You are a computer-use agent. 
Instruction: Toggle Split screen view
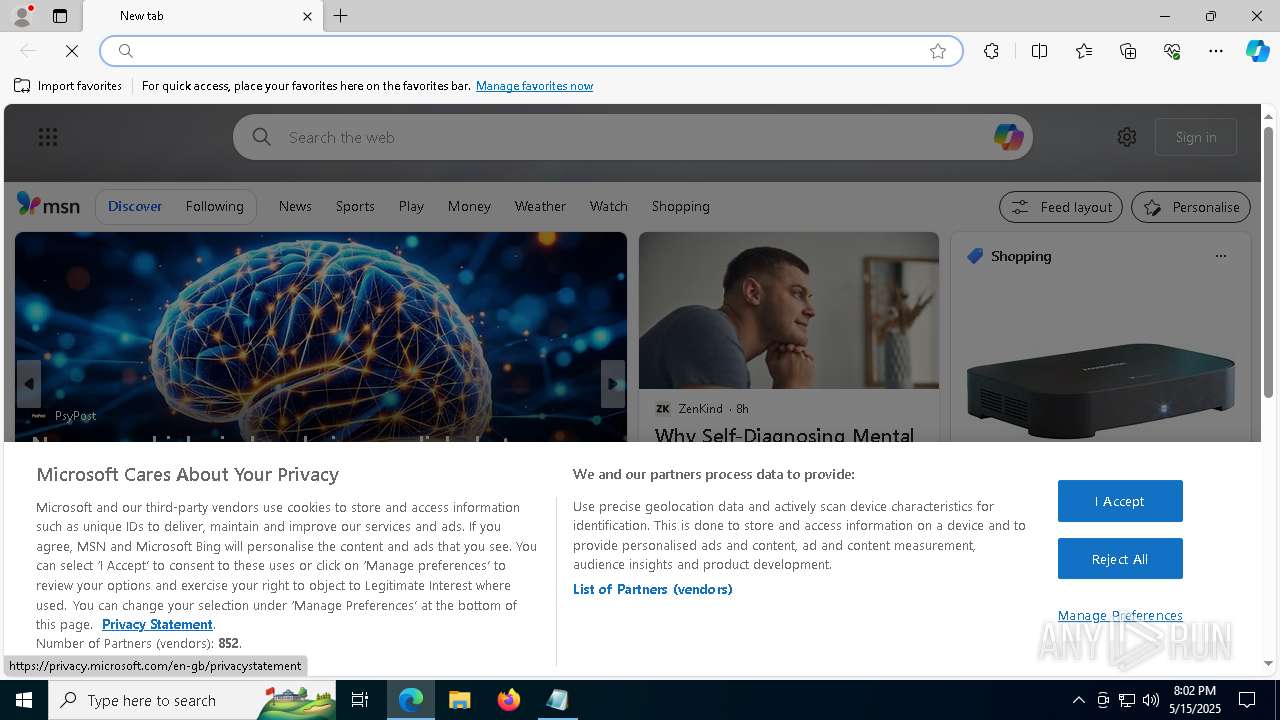[1039, 51]
